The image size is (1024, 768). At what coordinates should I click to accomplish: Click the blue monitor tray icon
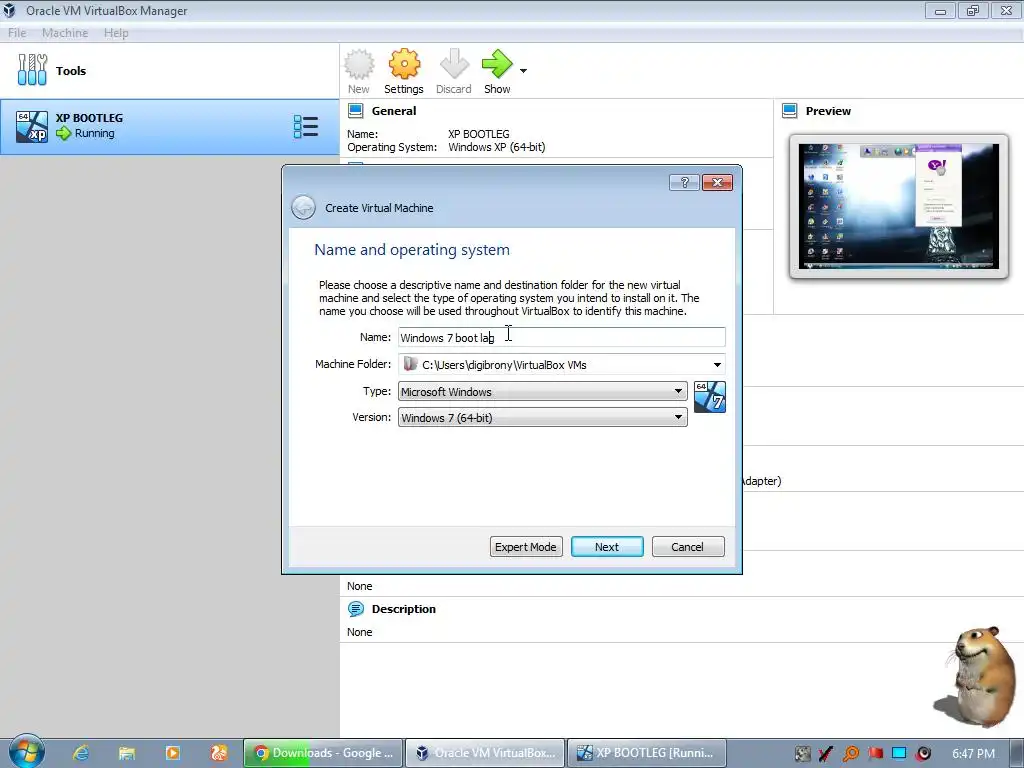pyautogui.click(x=899, y=754)
